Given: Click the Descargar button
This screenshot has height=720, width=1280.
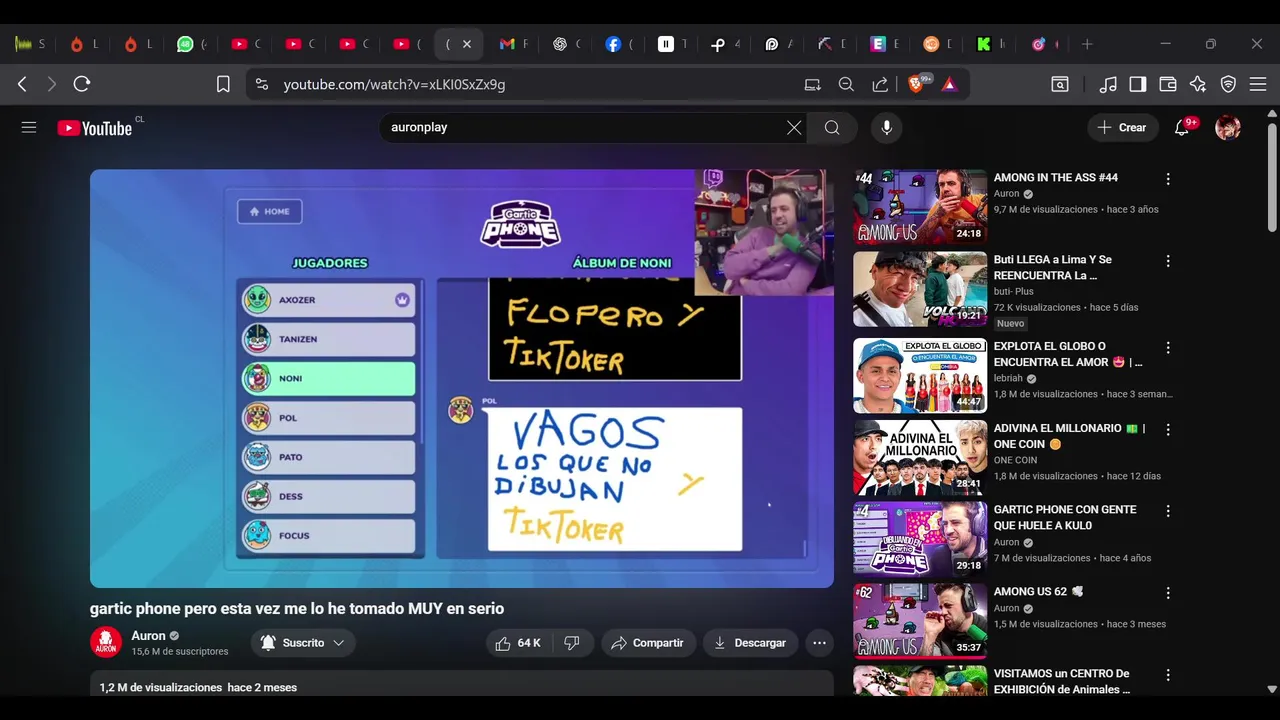Looking at the screenshot, I should pos(750,643).
